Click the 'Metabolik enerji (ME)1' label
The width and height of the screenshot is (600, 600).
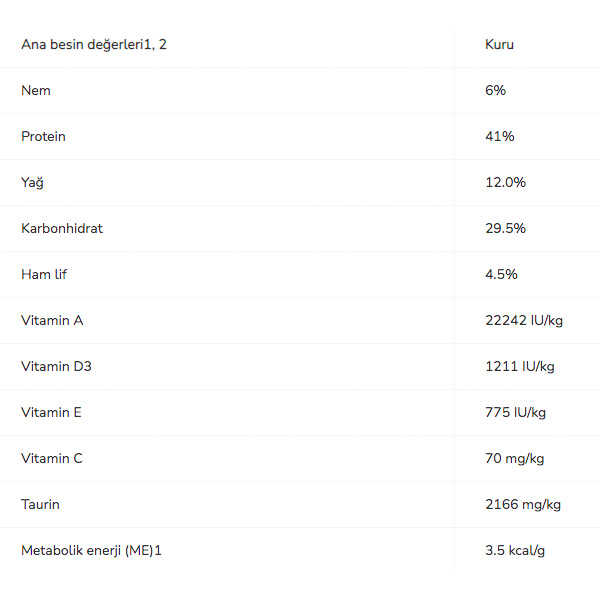(x=91, y=550)
